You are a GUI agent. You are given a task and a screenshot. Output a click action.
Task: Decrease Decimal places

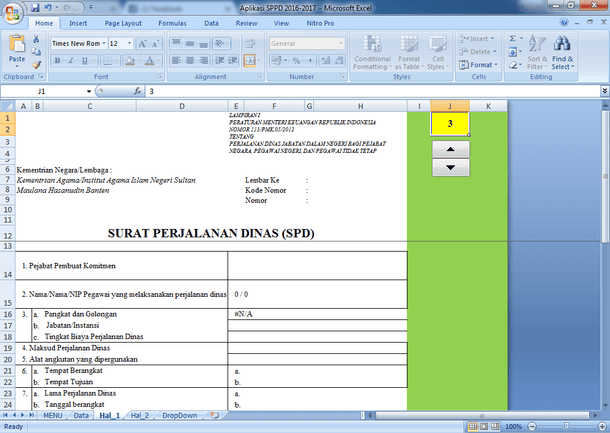point(339,61)
